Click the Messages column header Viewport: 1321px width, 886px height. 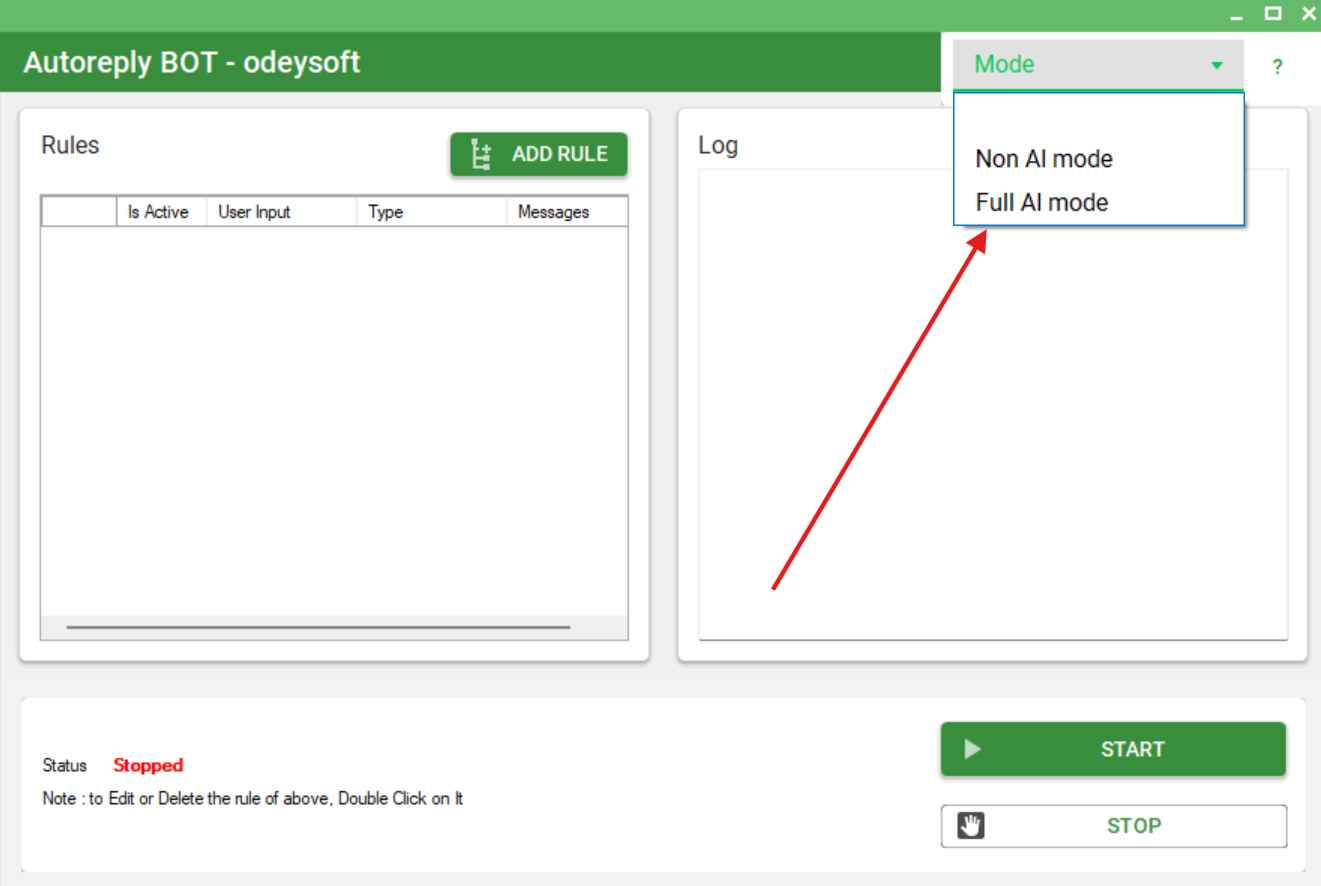click(563, 212)
